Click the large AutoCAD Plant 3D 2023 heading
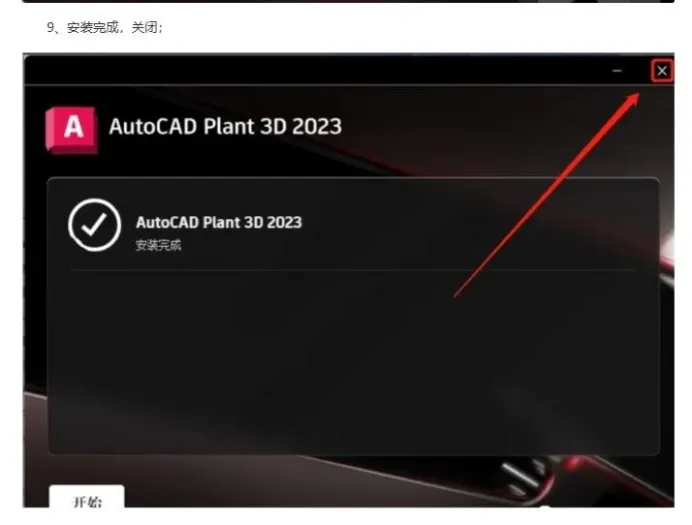The width and height of the screenshot is (692, 525). [x=225, y=127]
